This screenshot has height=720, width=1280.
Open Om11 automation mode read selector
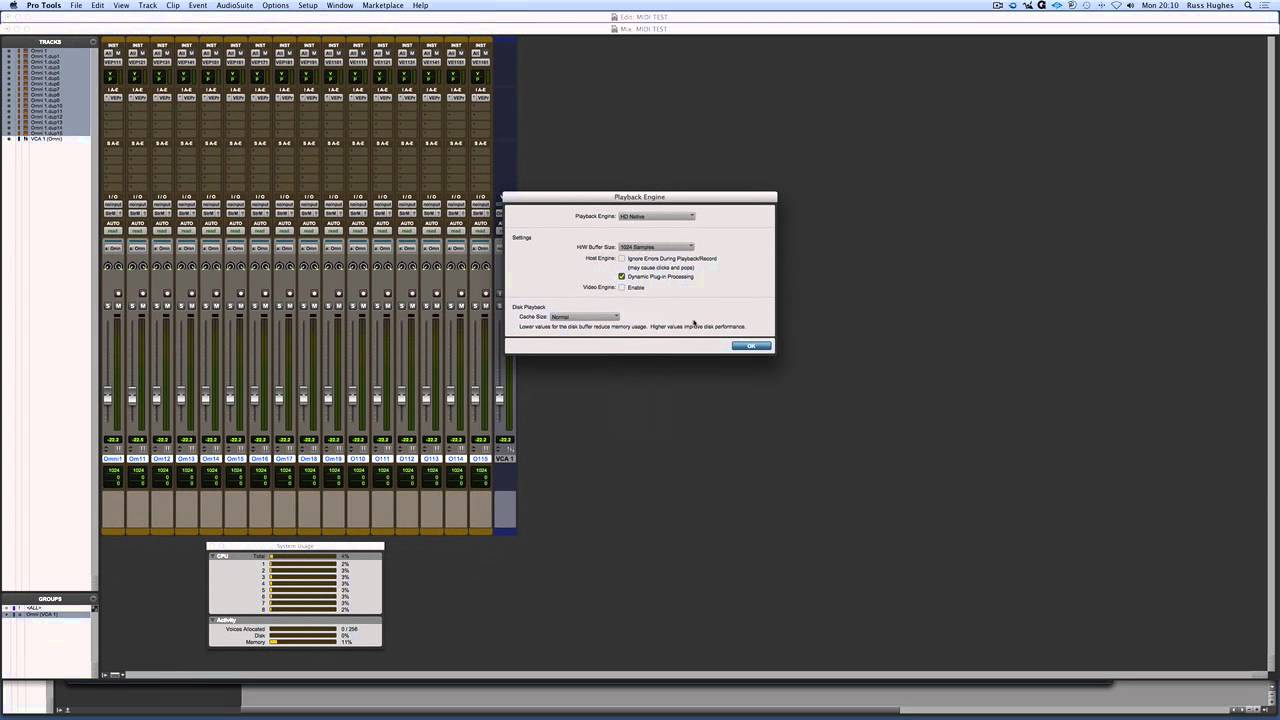138,231
